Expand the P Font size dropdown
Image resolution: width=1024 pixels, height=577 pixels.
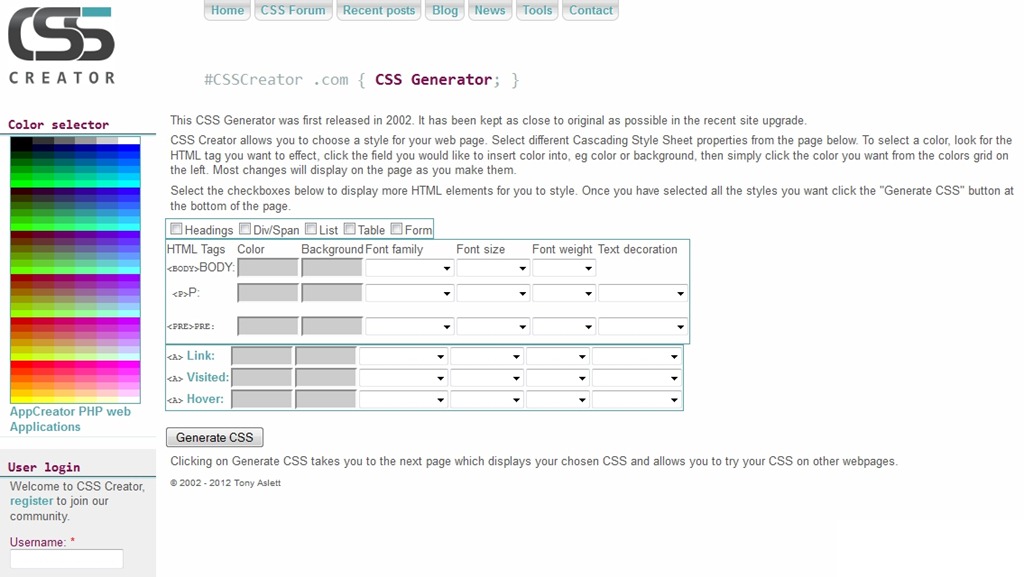(x=492, y=294)
